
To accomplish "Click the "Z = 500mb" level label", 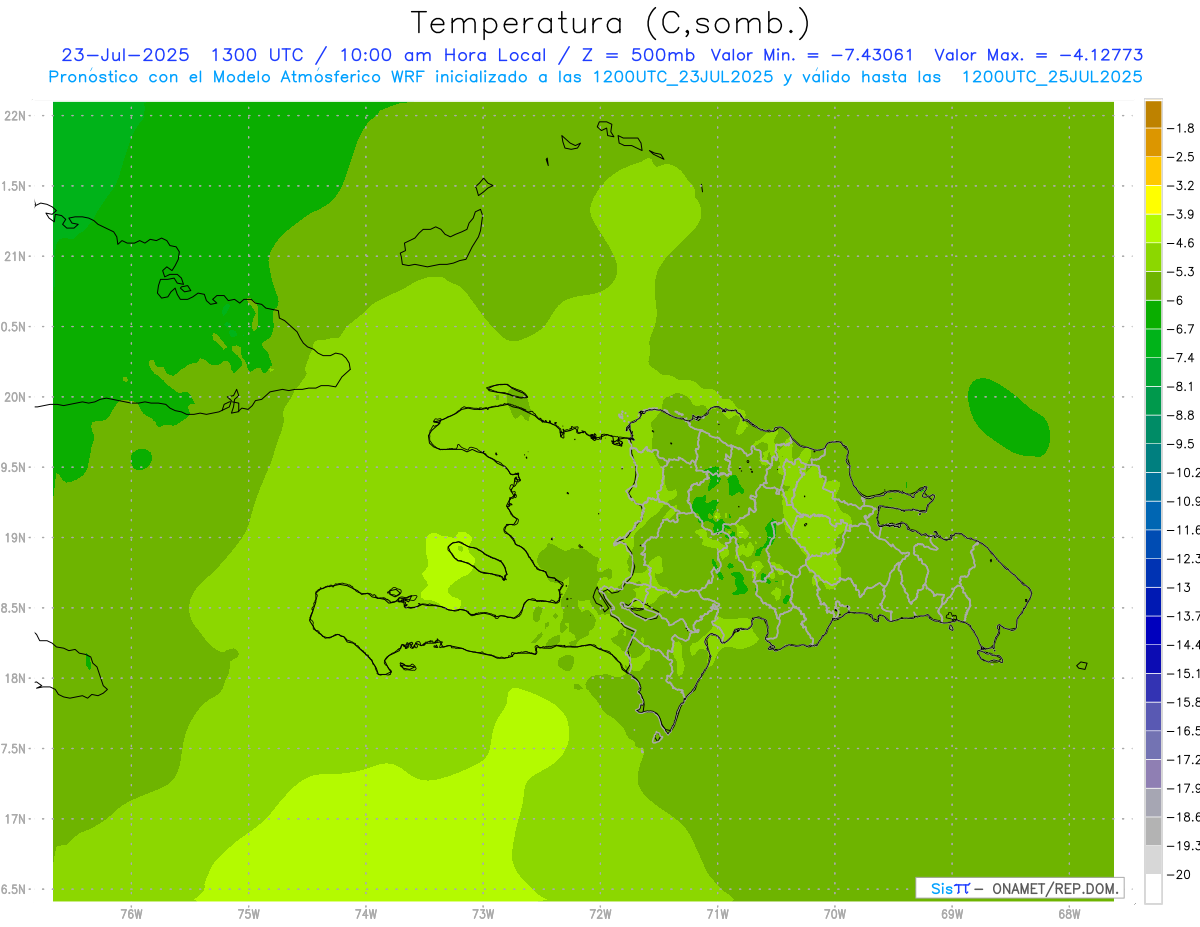I will (636, 55).
